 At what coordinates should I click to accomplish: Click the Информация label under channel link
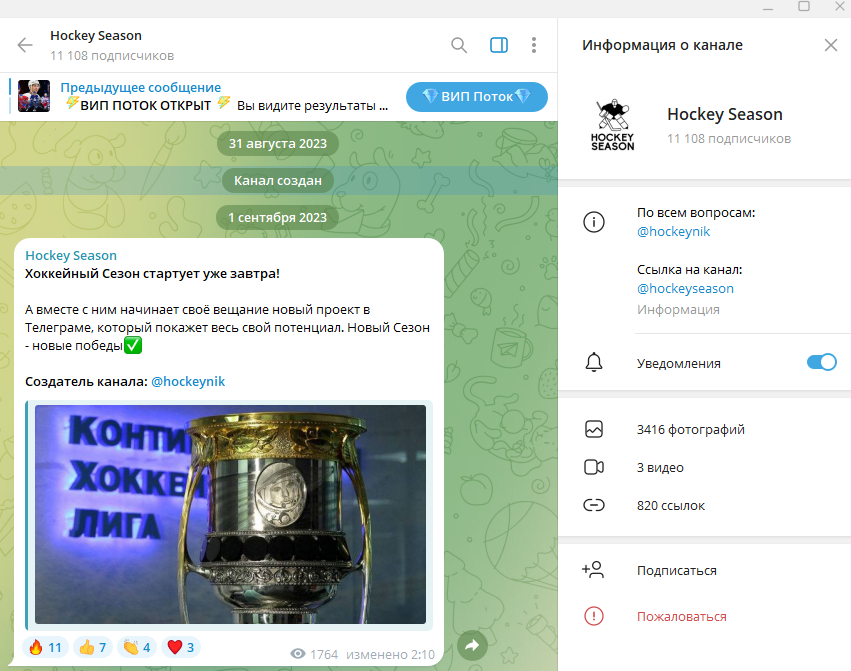[x=678, y=310]
